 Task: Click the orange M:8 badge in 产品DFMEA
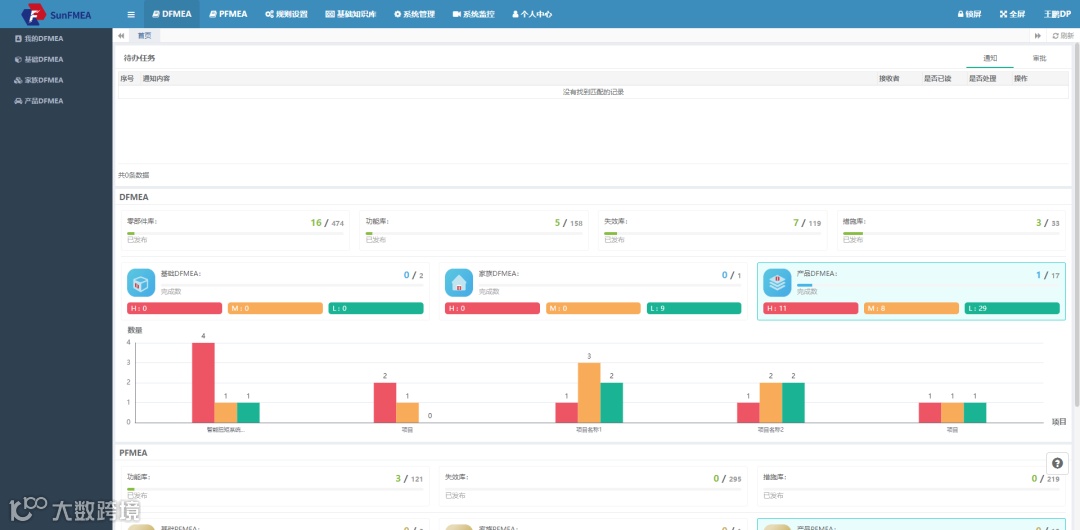click(911, 308)
